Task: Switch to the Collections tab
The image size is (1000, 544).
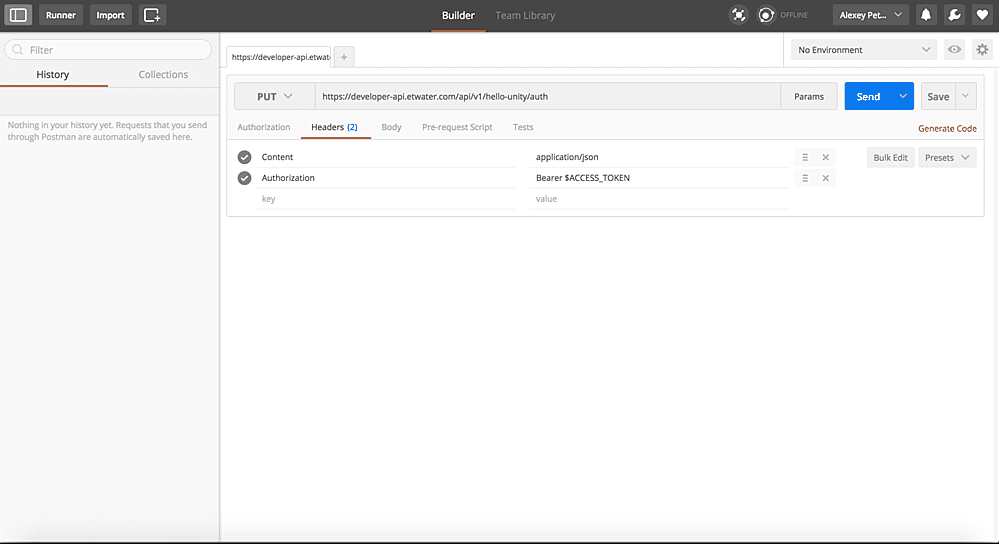Action: click(163, 74)
